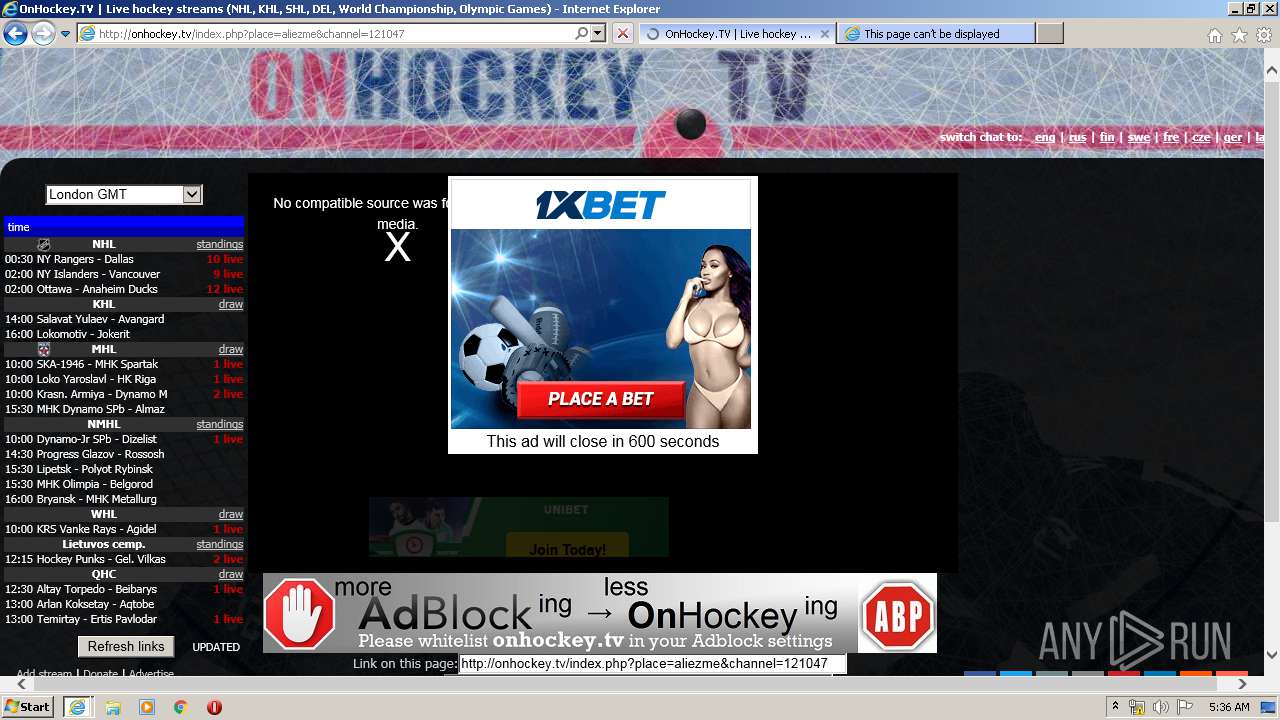Switch chat to swe
The width and height of the screenshot is (1280, 720).
click(1138, 137)
